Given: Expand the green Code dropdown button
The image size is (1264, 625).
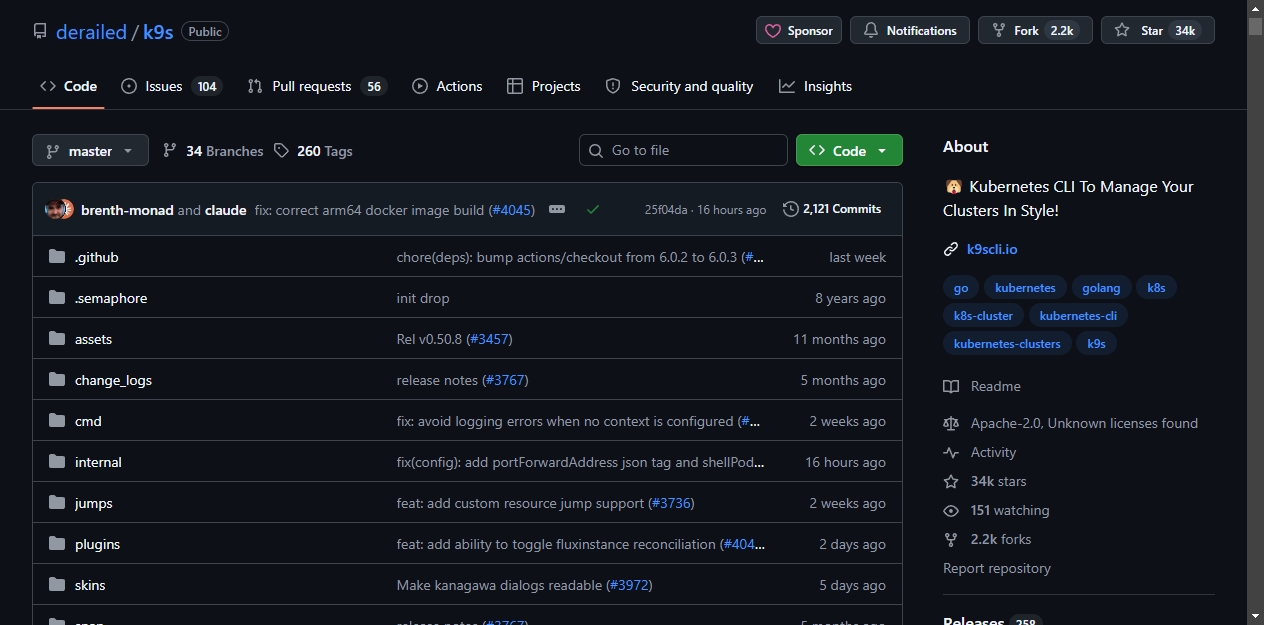Looking at the screenshot, I should pos(849,150).
